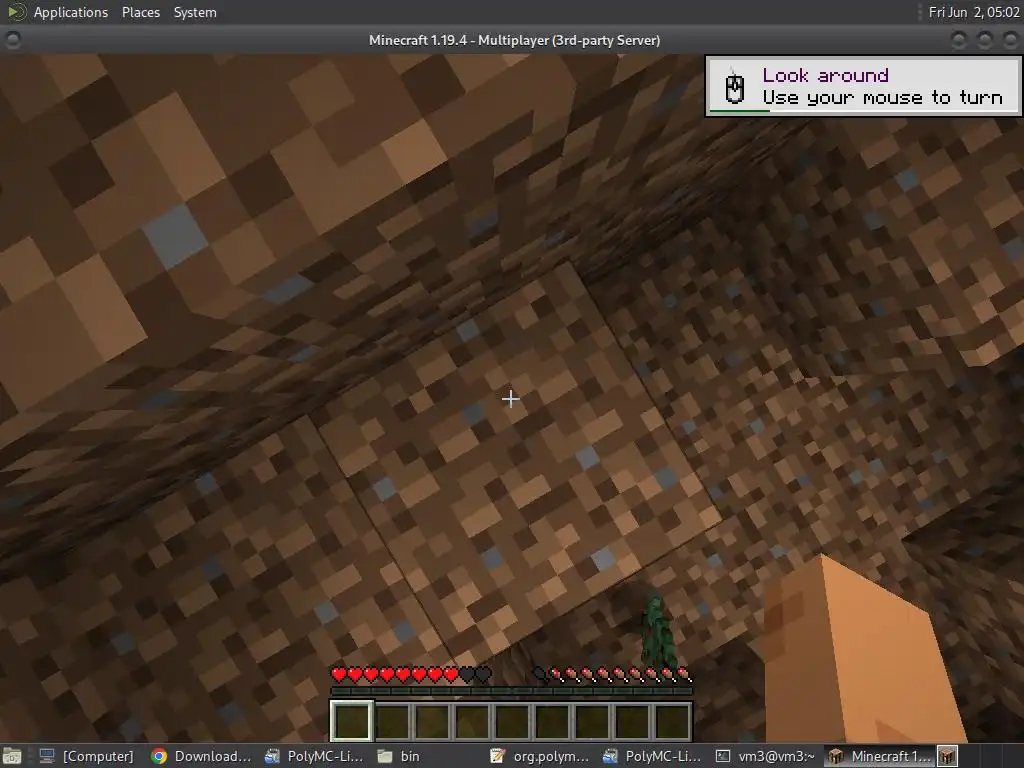Select the middle fifth hotbar slot
The height and width of the screenshot is (768, 1024).
coord(511,720)
